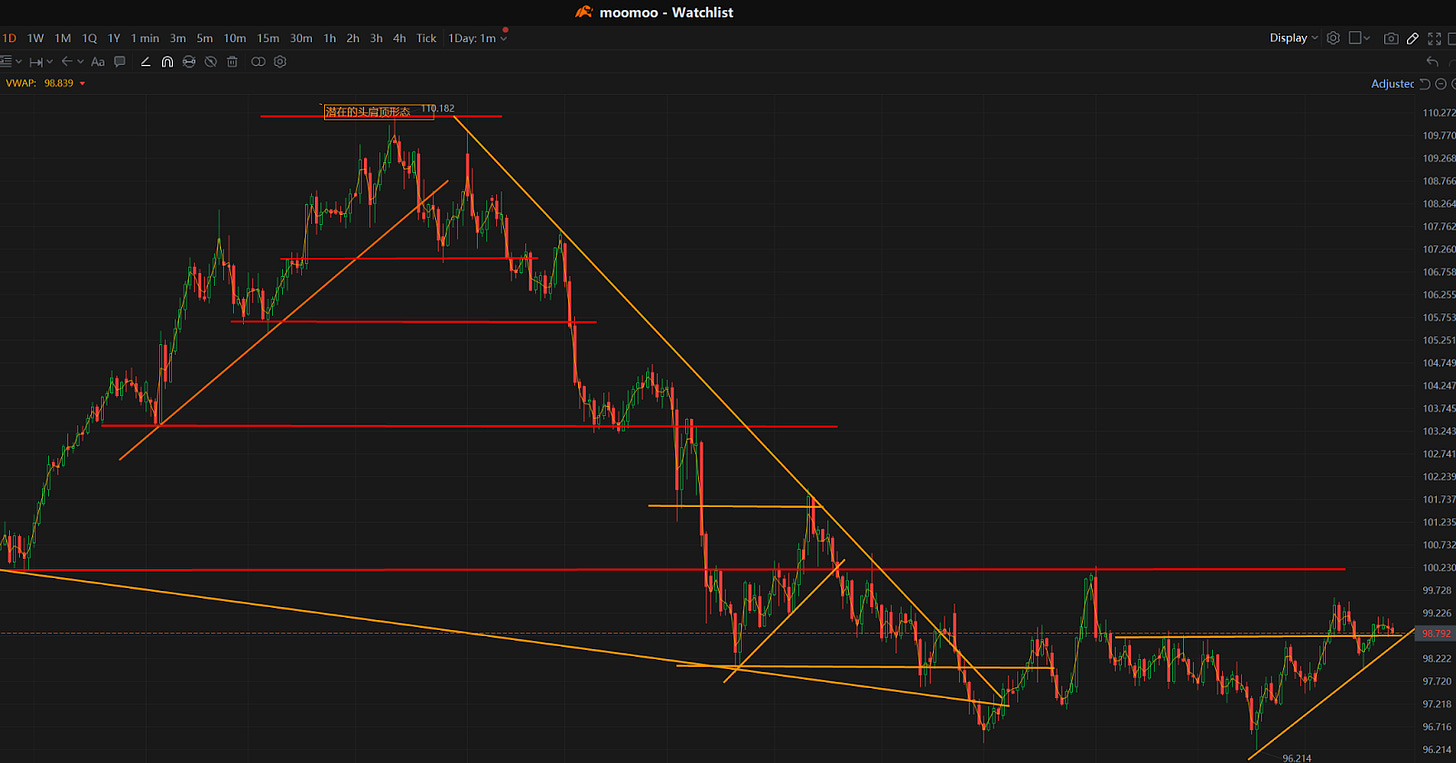1456x763 pixels.
Task: Click the VWAP: 98.839 indicator label
Action: point(40,84)
